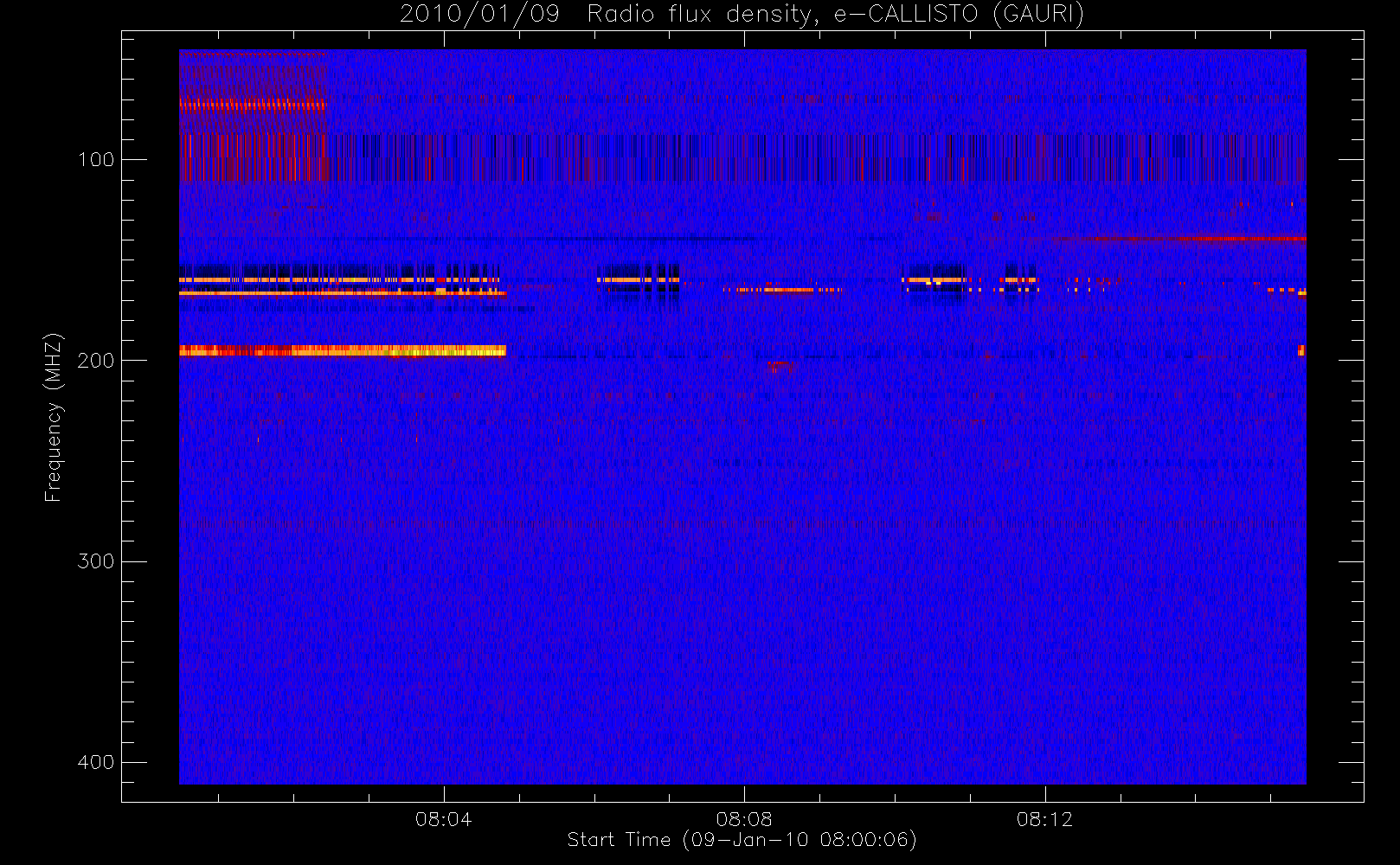The image size is (1400, 865).
Task: Click the 200 frequency tick label
Action: point(96,361)
